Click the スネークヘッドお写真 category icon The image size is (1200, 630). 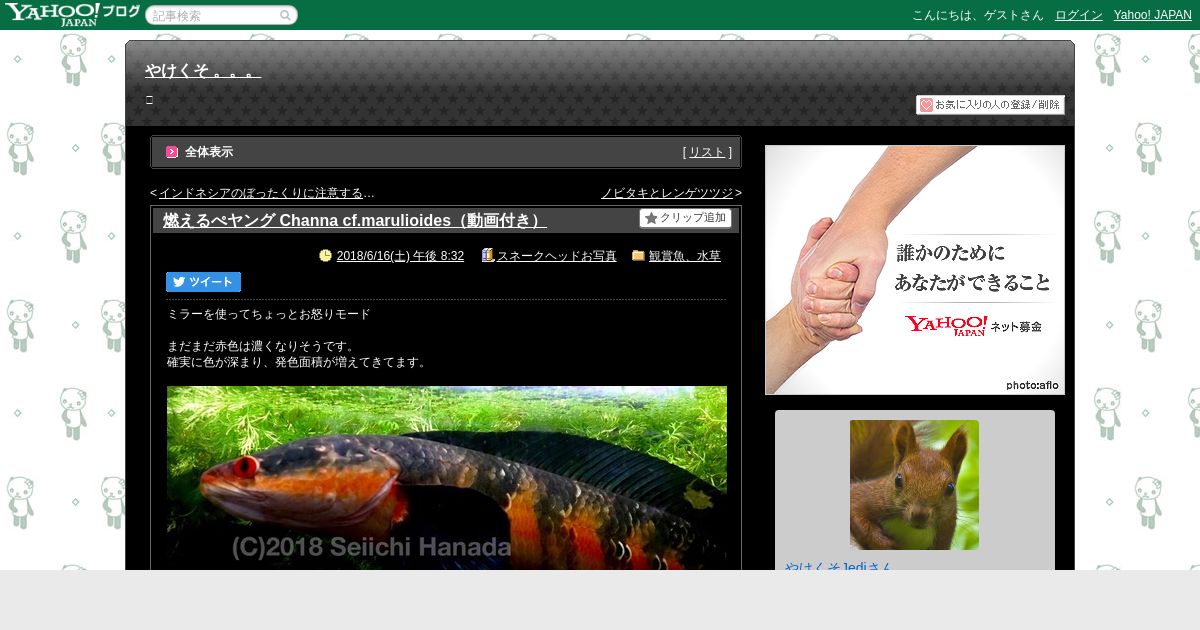[488, 255]
